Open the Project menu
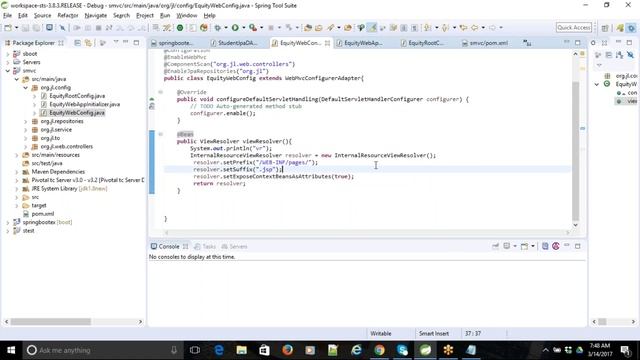 [145, 16]
